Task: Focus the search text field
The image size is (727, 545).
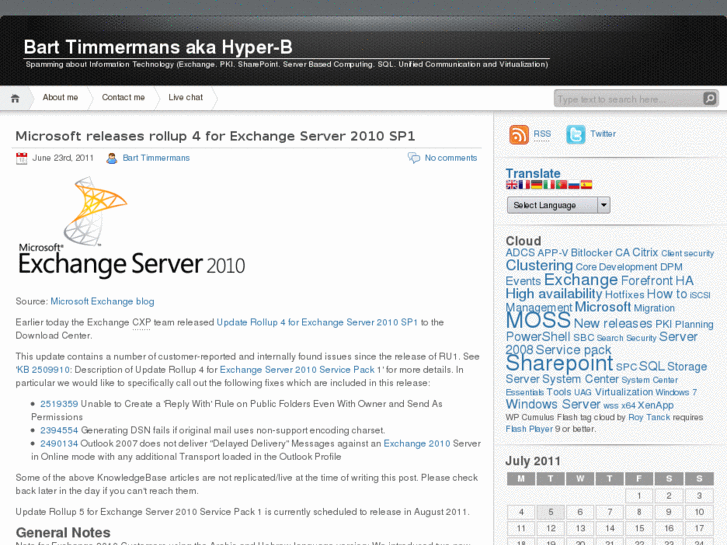Action: click(628, 99)
